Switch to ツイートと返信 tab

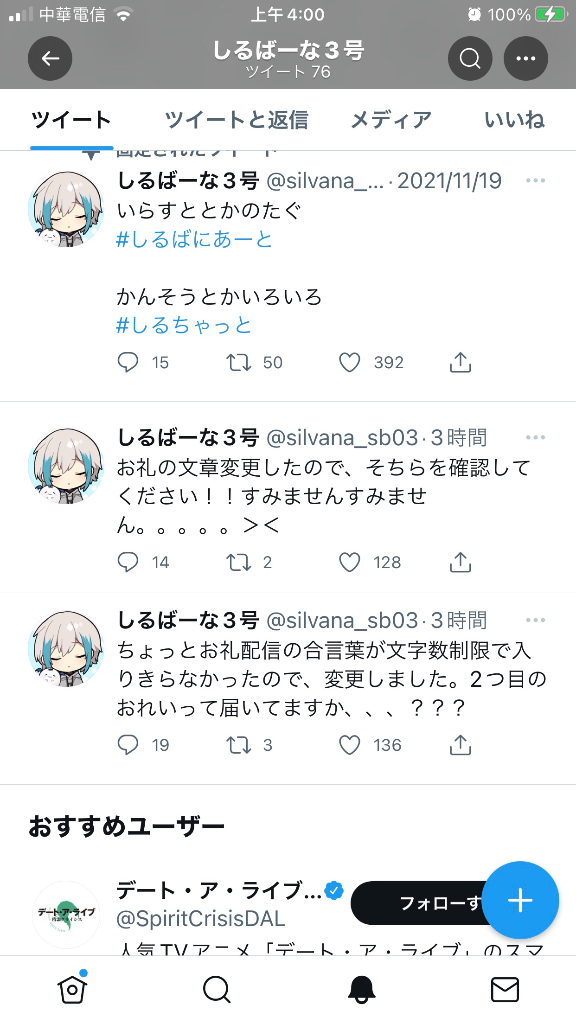tap(236, 120)
